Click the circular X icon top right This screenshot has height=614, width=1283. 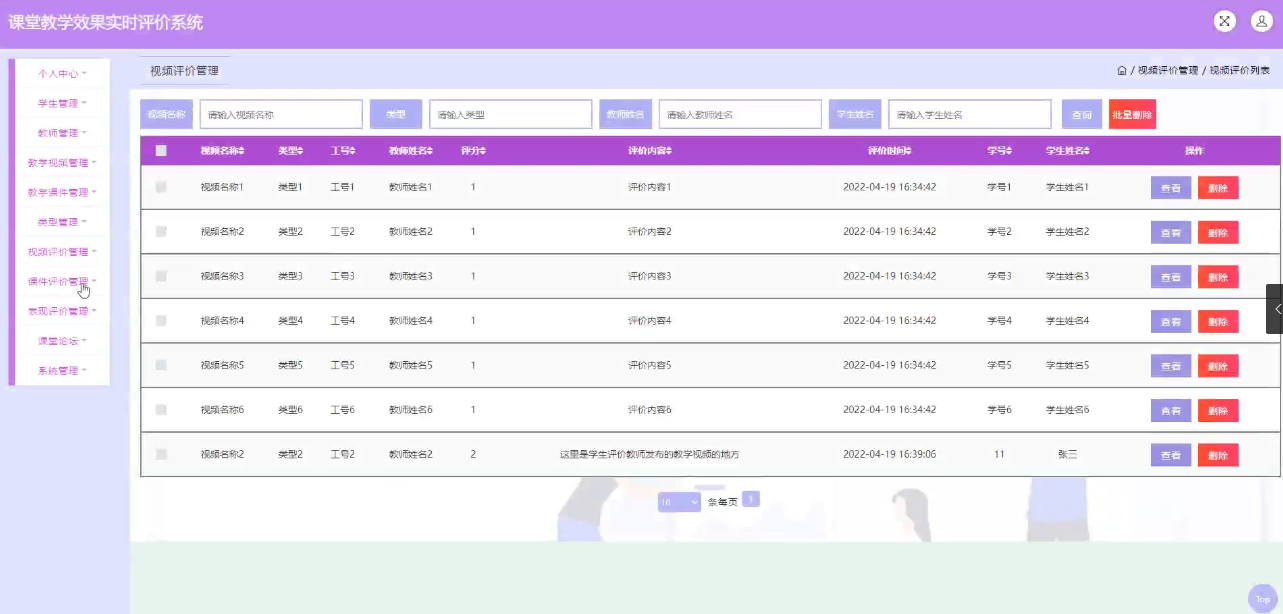point(1223,21)
